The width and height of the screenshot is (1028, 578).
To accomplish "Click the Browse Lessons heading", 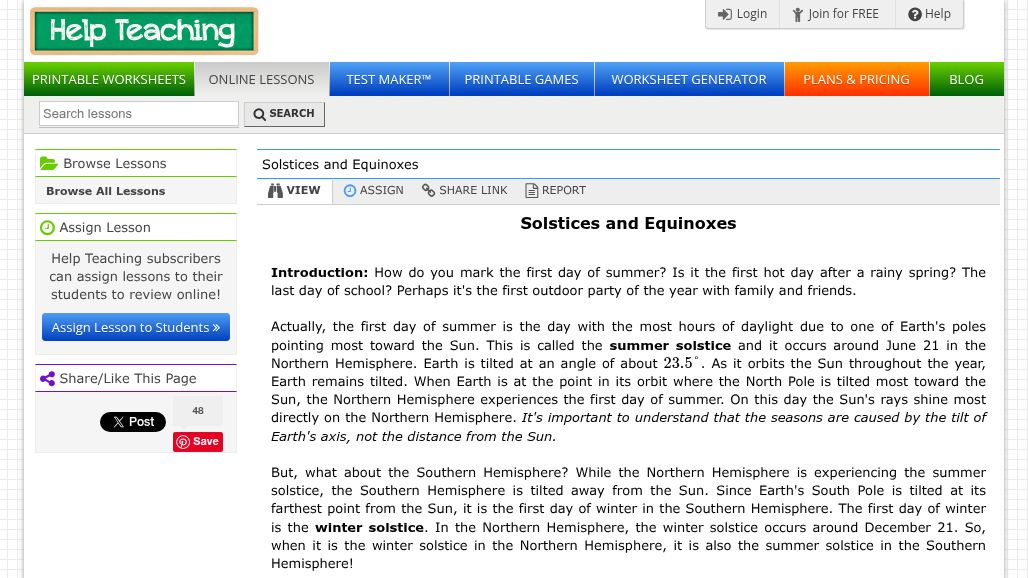I will click(x=115, y=163).
